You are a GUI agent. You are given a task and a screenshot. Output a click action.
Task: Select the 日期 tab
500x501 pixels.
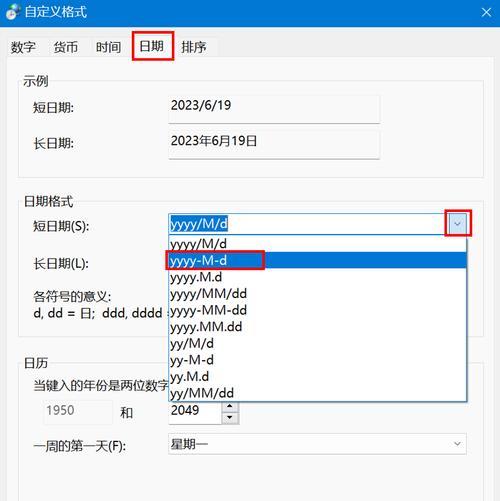coord(152,46)
